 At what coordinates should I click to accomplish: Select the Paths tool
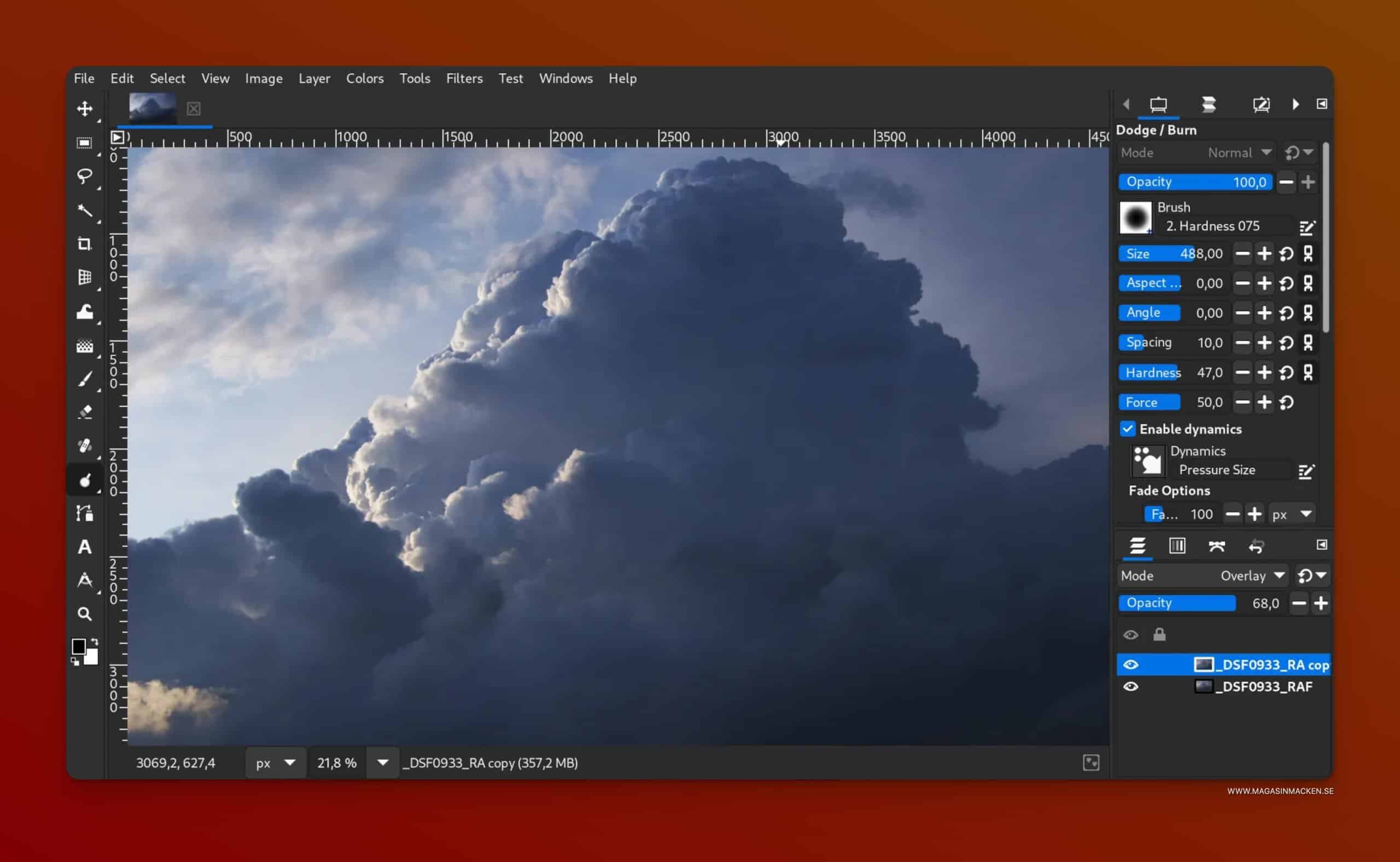84,514
